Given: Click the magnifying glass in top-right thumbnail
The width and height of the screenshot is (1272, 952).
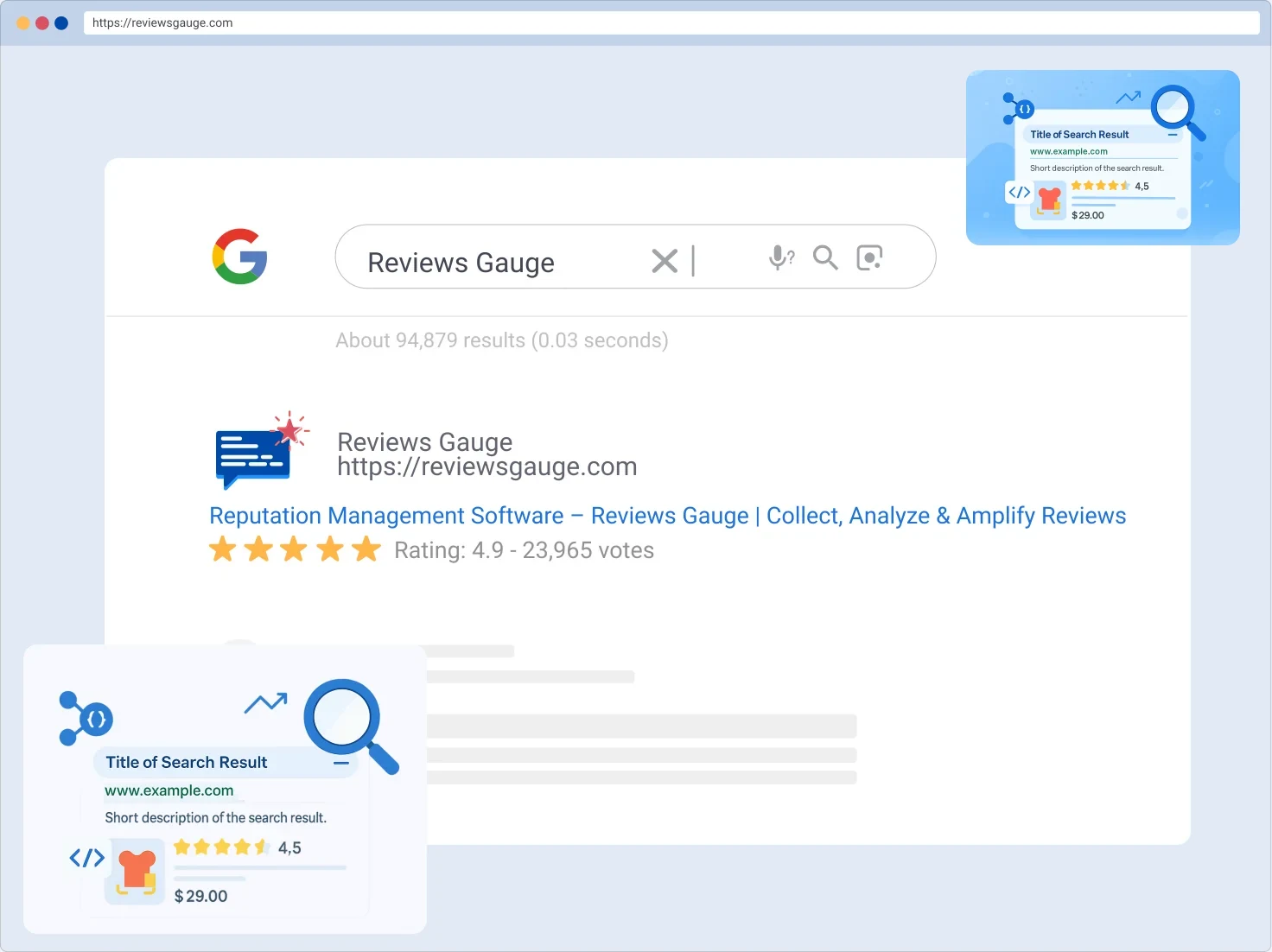Looking at the screenshot, I should point(1178,112).
